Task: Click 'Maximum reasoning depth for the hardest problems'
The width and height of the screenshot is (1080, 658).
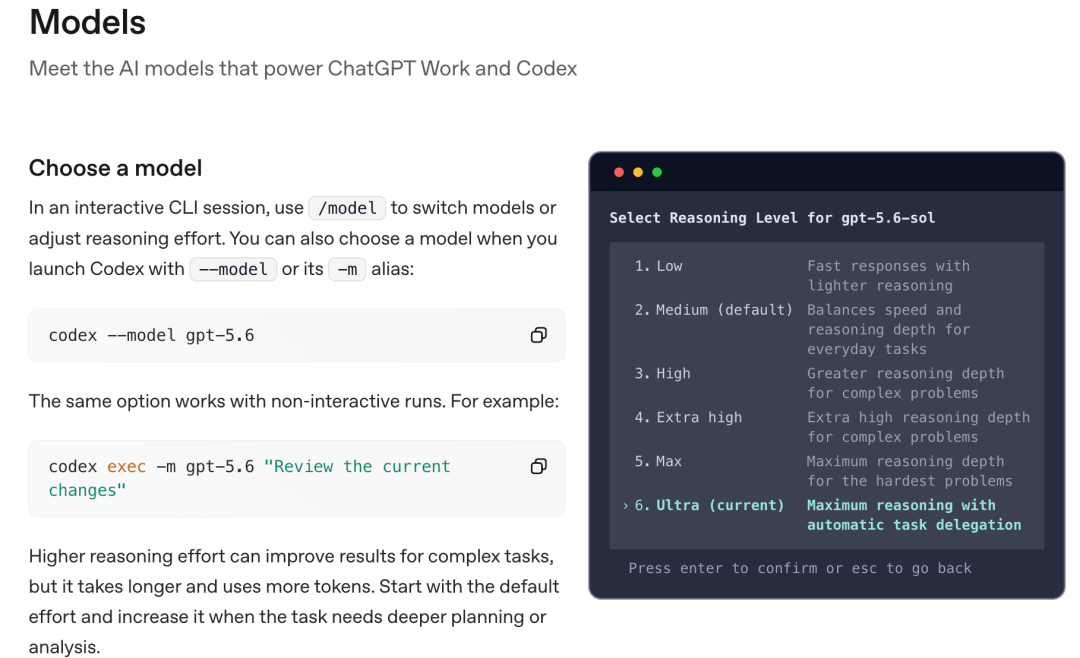Action: point(909,471)
